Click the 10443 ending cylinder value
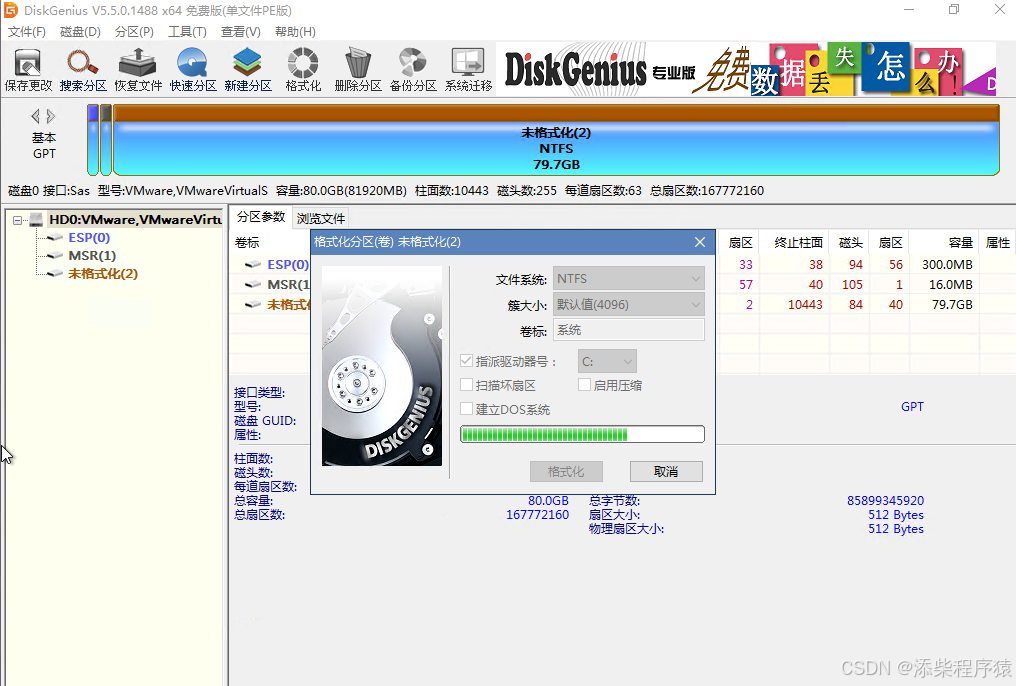 tap(805, 304)
